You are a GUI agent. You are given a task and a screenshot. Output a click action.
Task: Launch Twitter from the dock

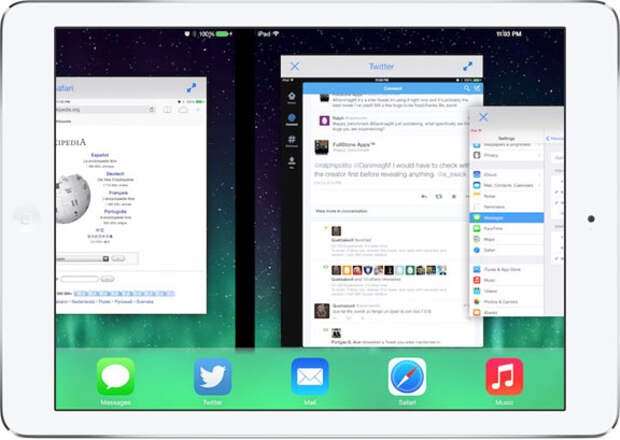coord(213,376)
